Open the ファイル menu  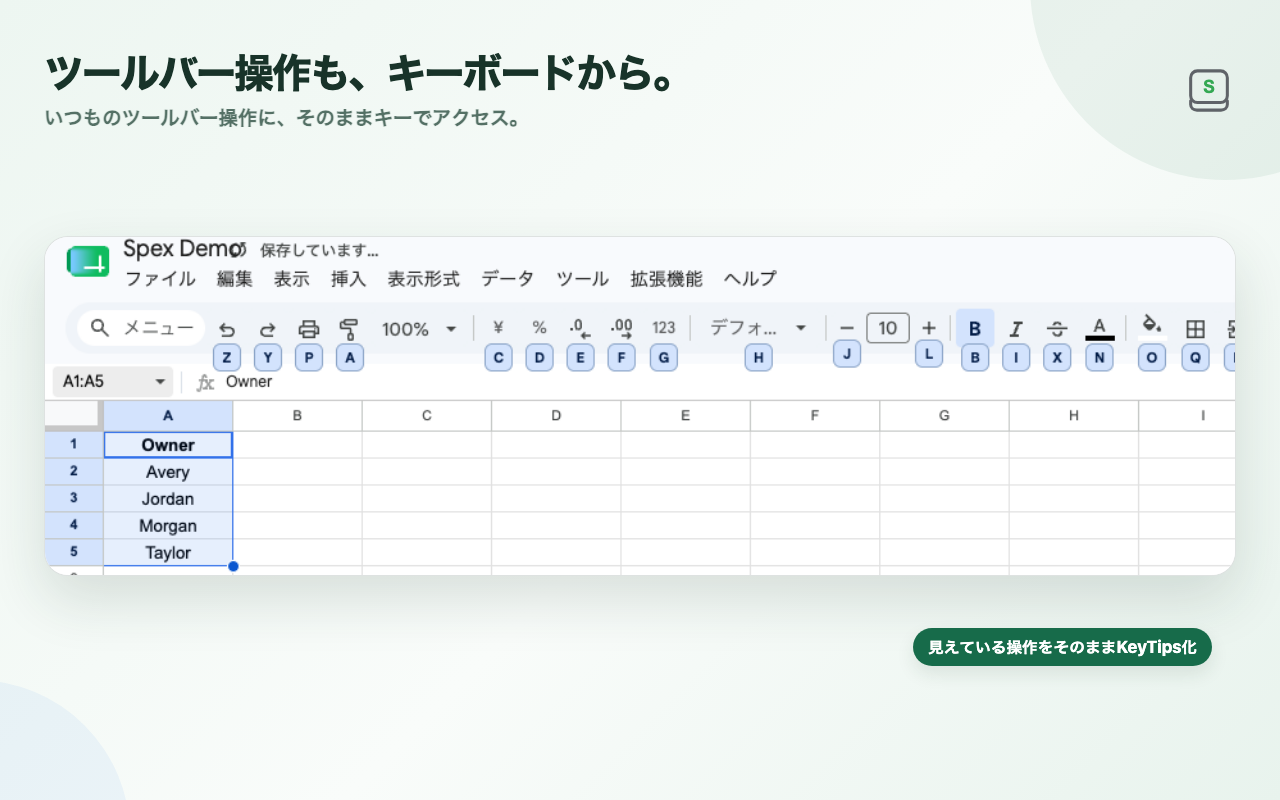(x=160, y=279)
